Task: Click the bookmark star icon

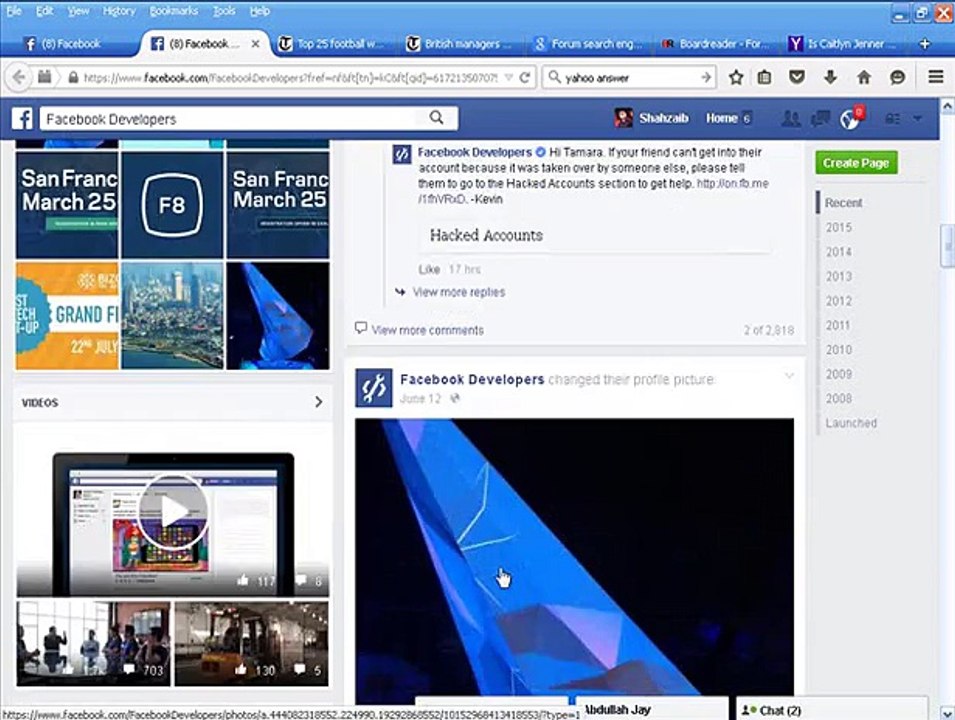Action: coord(736,77)
